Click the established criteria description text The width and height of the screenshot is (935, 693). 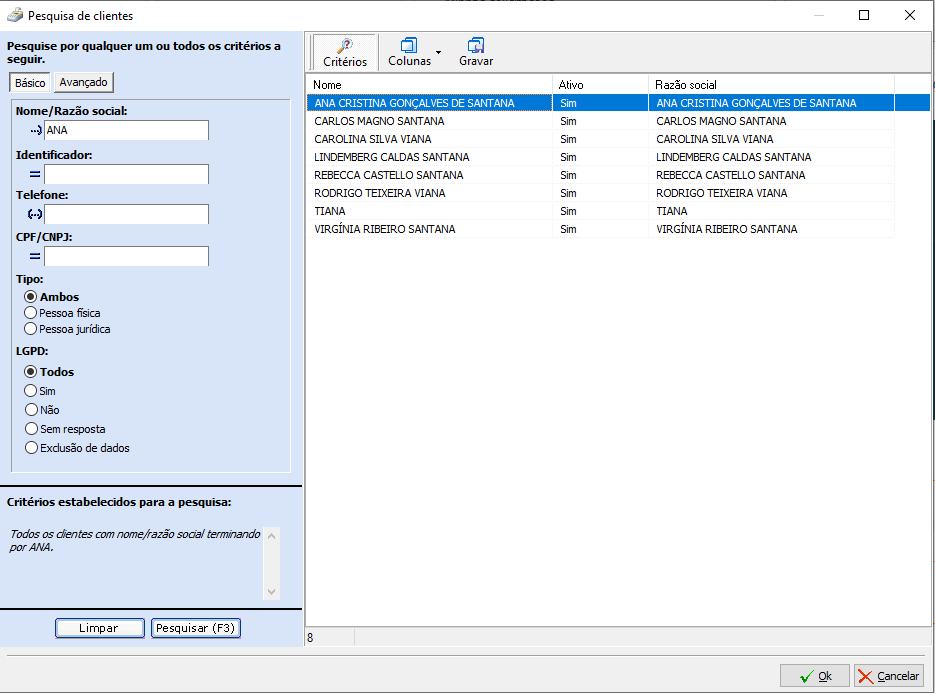135,540
